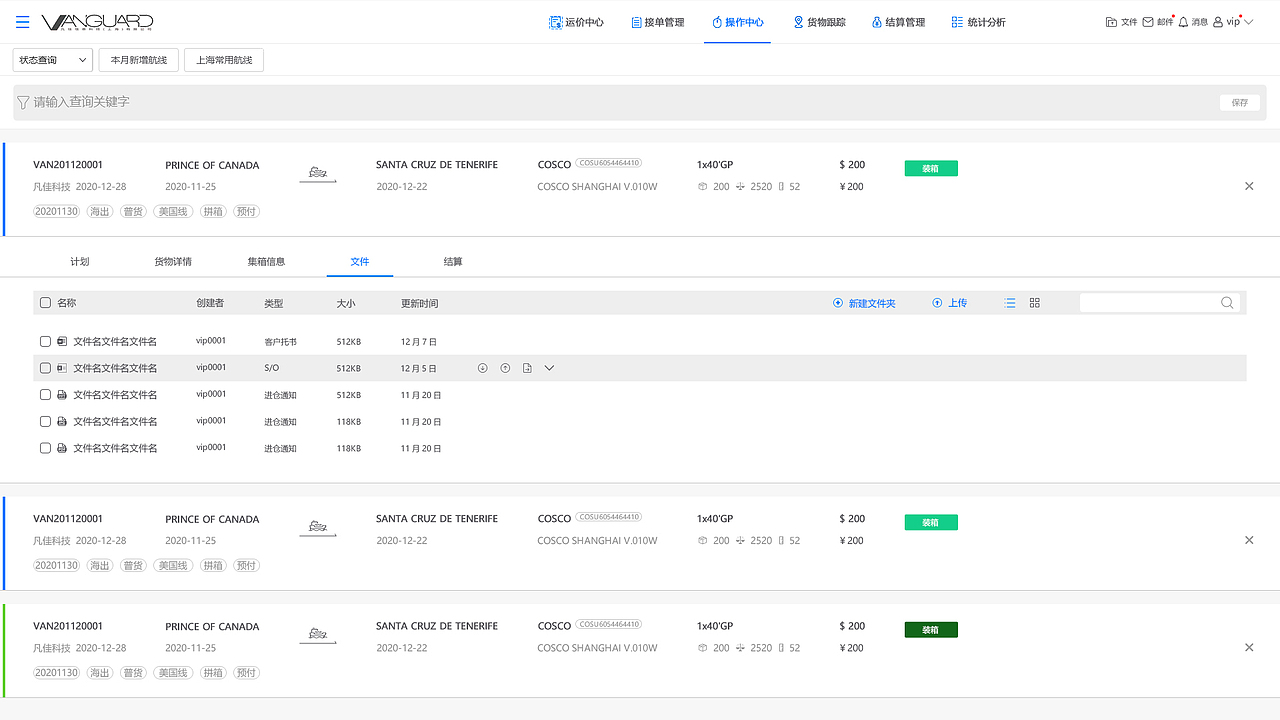This screenshot has height=720, width=1280.
Task: Click the dark green 装箱 status badge
Action: coord(931,630)
